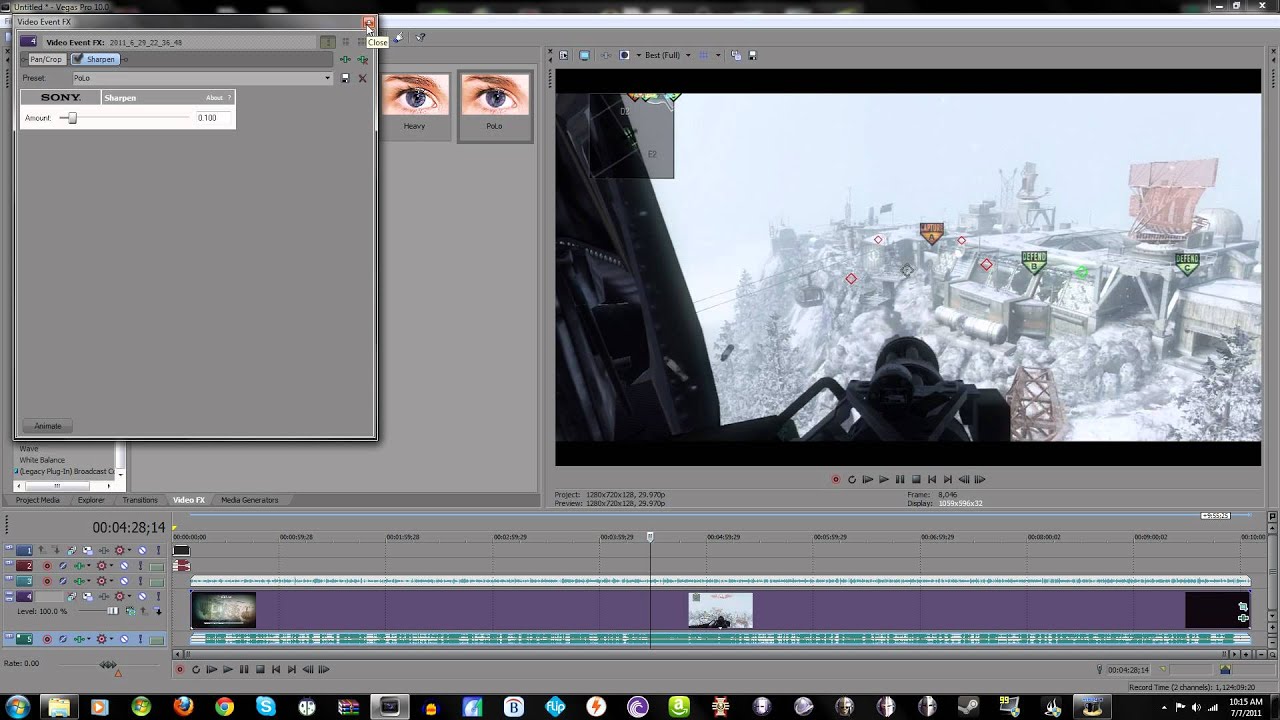Save the PoLo preset with disk icon
The width and height of the screenshot is (1280, 720).
coord(345,78)
